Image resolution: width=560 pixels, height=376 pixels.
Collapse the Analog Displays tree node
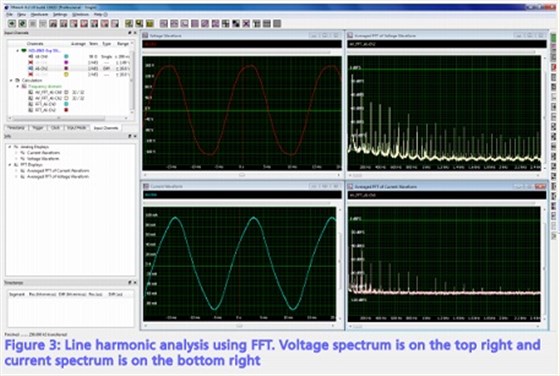click(x=10, y=147)
